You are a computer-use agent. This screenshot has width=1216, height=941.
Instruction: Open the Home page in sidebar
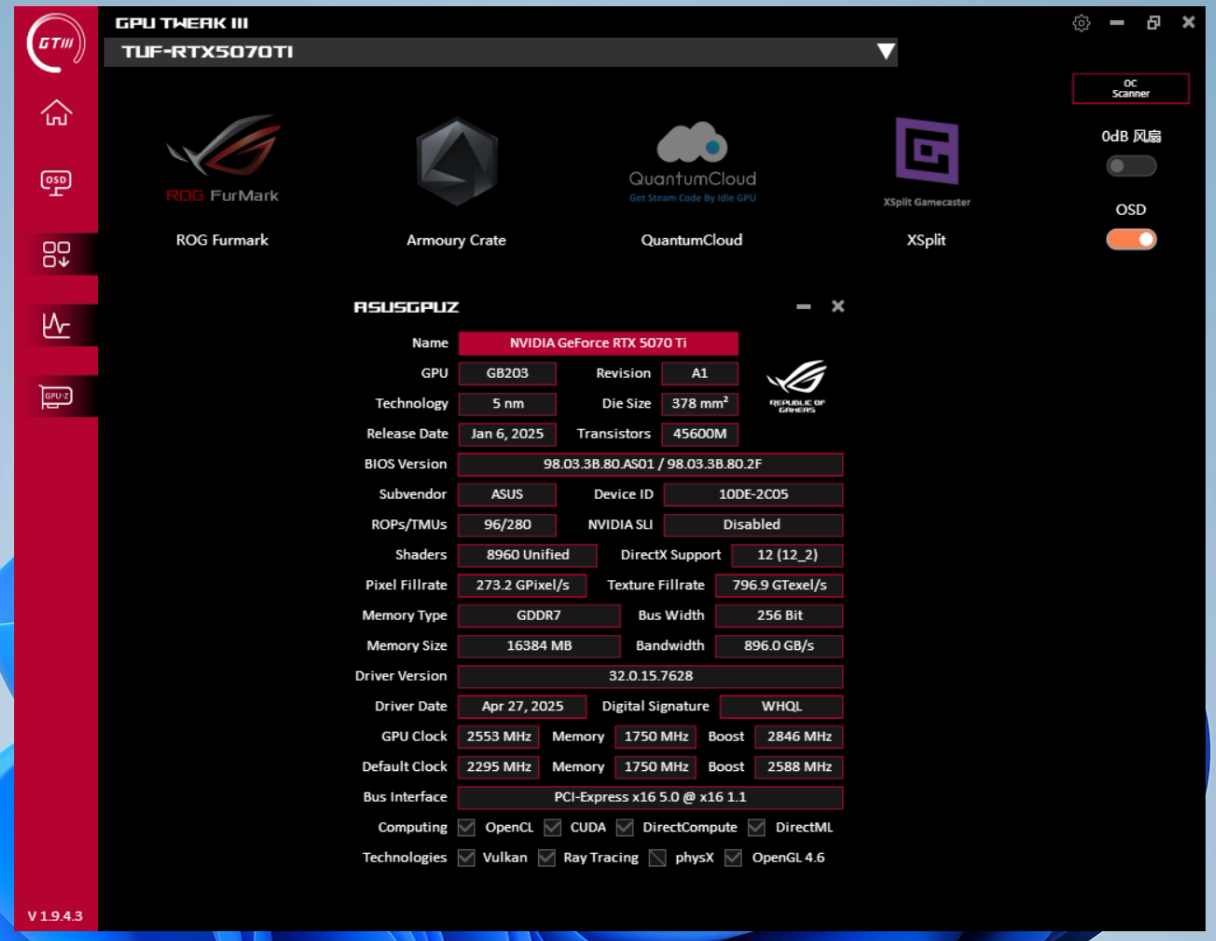(56, 113)
